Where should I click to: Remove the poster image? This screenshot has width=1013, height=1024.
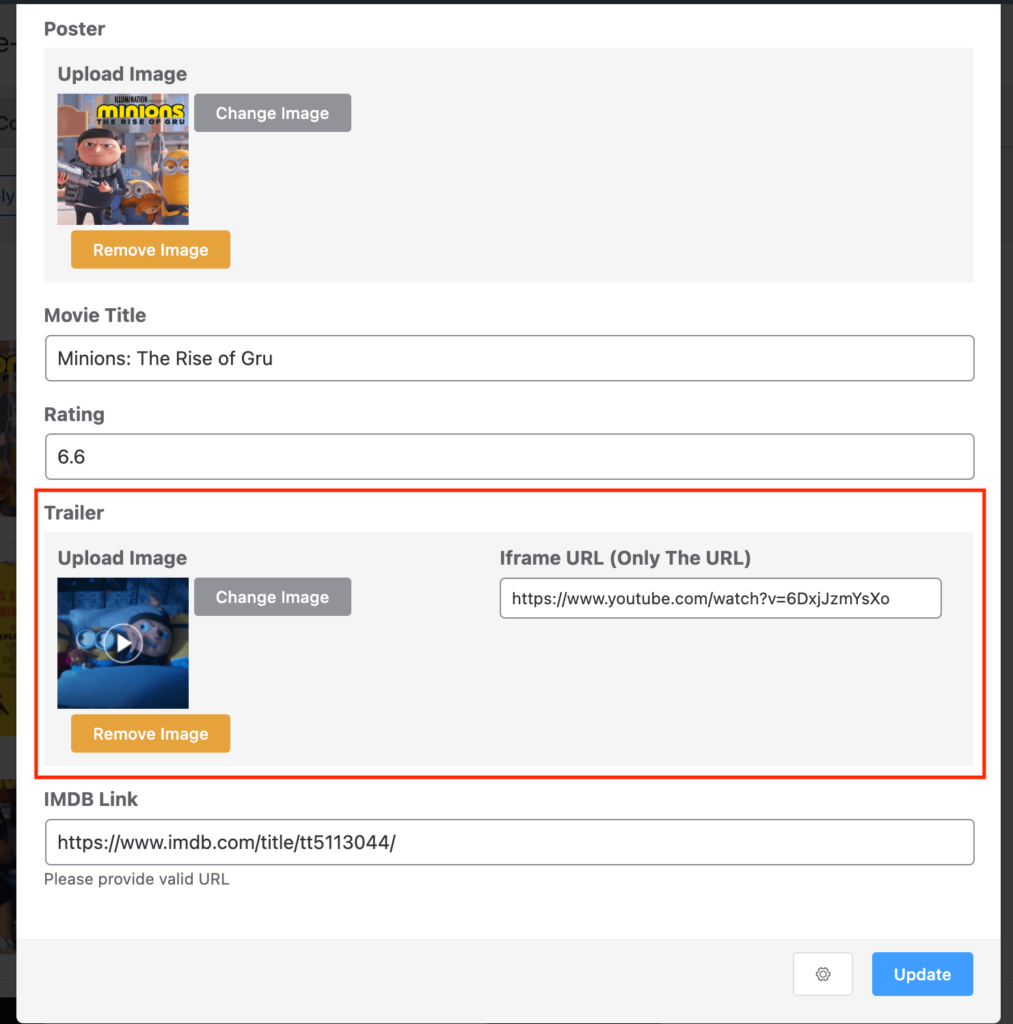click(x=150, y=249)
